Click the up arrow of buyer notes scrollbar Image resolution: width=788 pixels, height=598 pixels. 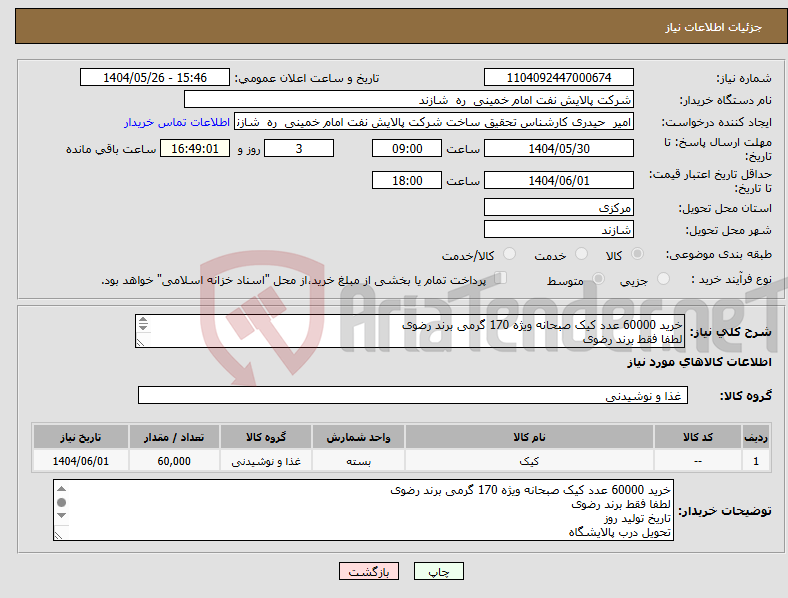point(61,489)
